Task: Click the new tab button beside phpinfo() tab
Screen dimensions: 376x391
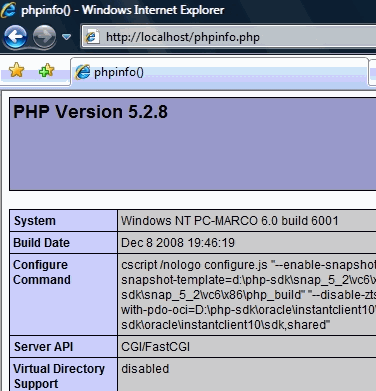Action: click(373, 73)
